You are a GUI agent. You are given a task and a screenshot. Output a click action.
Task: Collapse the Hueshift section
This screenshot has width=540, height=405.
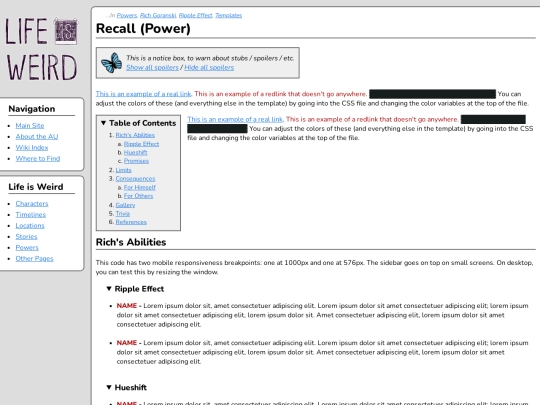pyautogui.click(x=109, y=387)
